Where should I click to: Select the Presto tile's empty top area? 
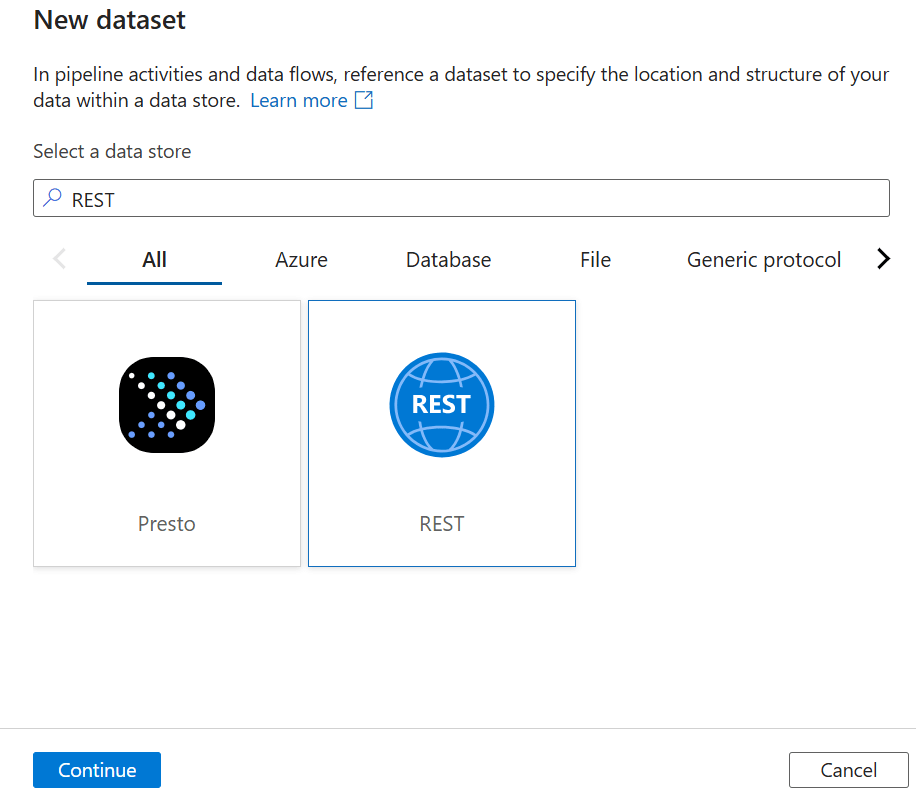pyautogui.click(x=167, y=325)
